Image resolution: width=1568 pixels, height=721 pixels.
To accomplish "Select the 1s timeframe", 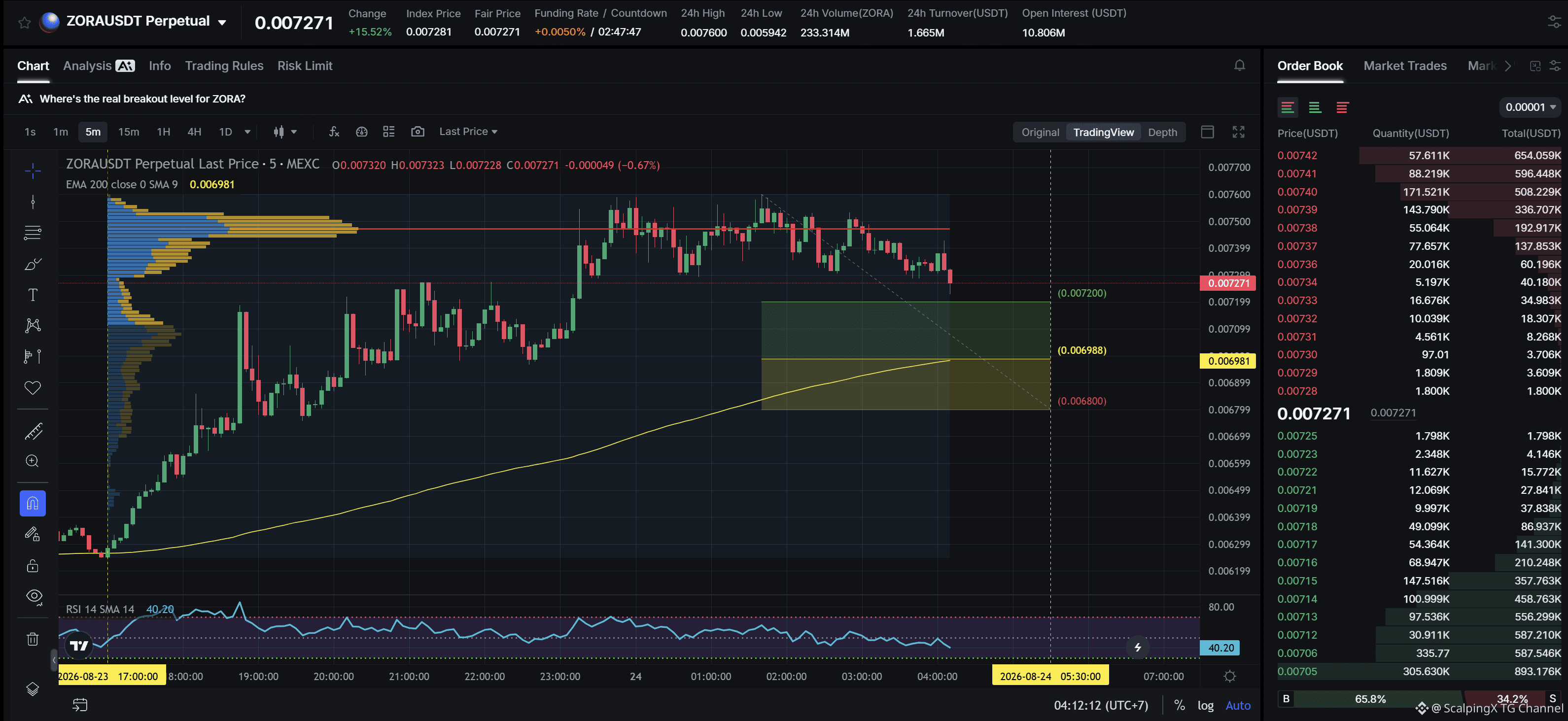I will coord(30,132).
